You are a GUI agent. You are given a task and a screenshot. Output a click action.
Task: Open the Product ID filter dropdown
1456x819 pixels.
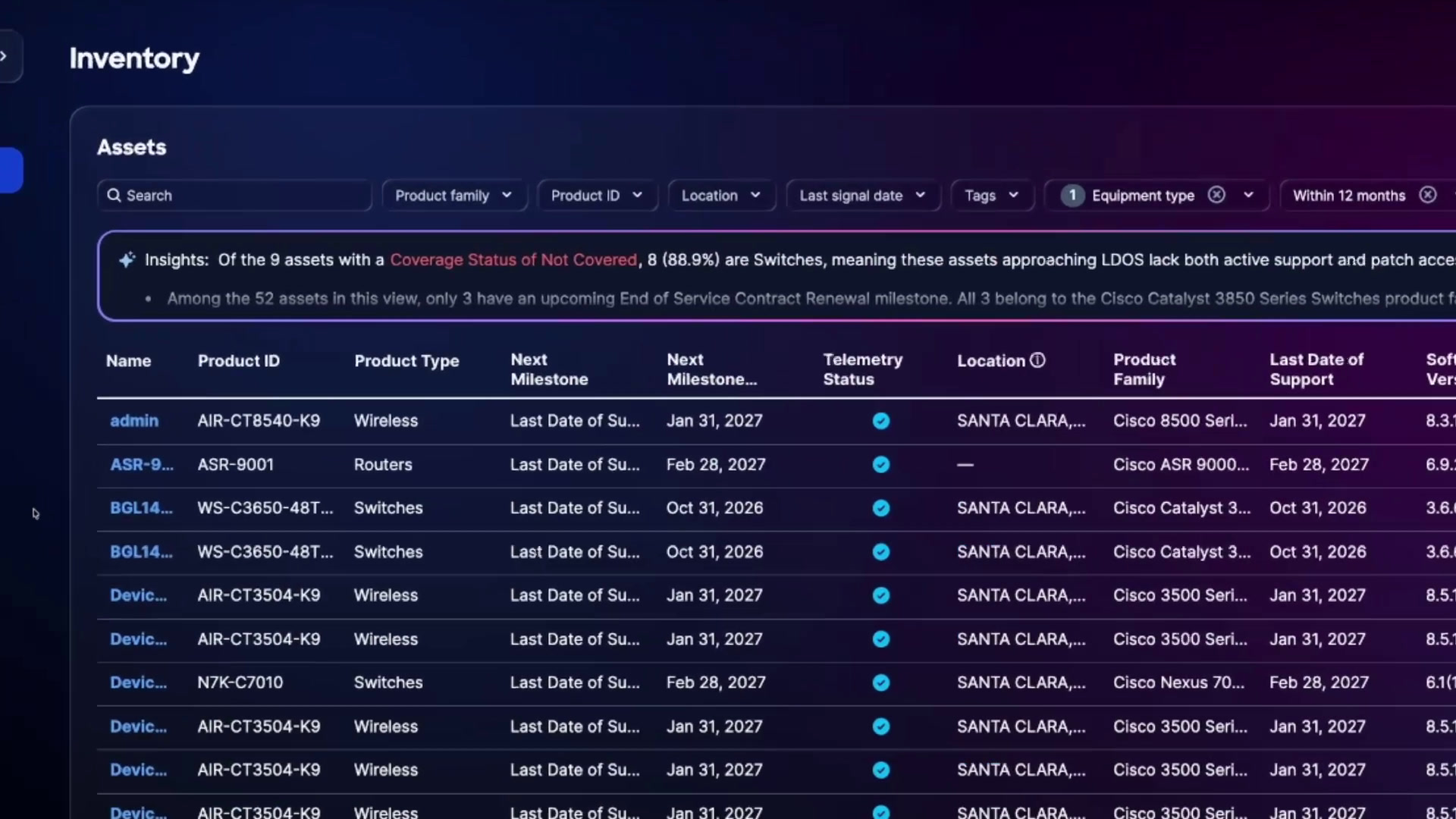click(x=597, y=196)
